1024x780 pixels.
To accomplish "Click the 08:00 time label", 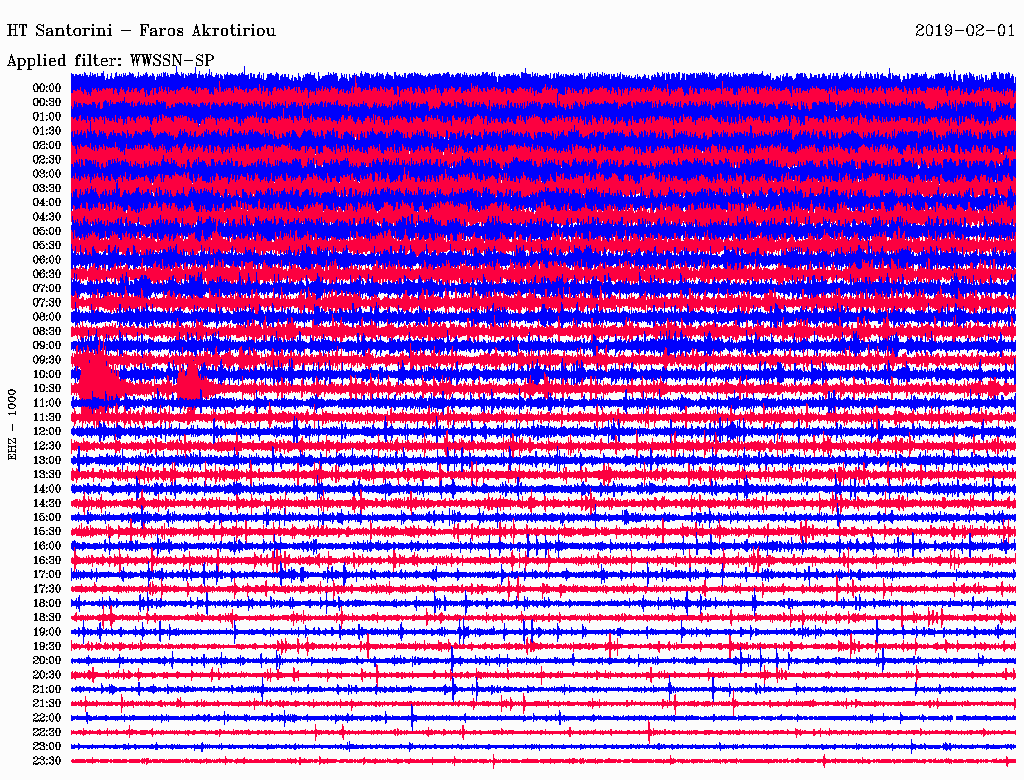I will [x=47, y=317].
